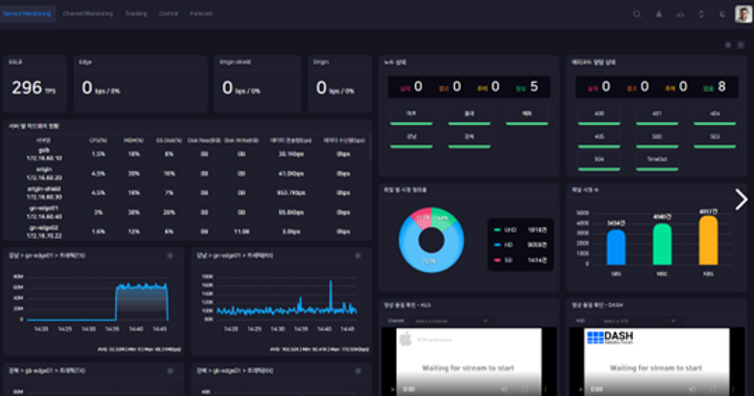Image resolution: width=754 pixels, height=396 pixels.
Task: Select the gn-edge01 172.16.60.40 server row
Action: coord(188,212)
